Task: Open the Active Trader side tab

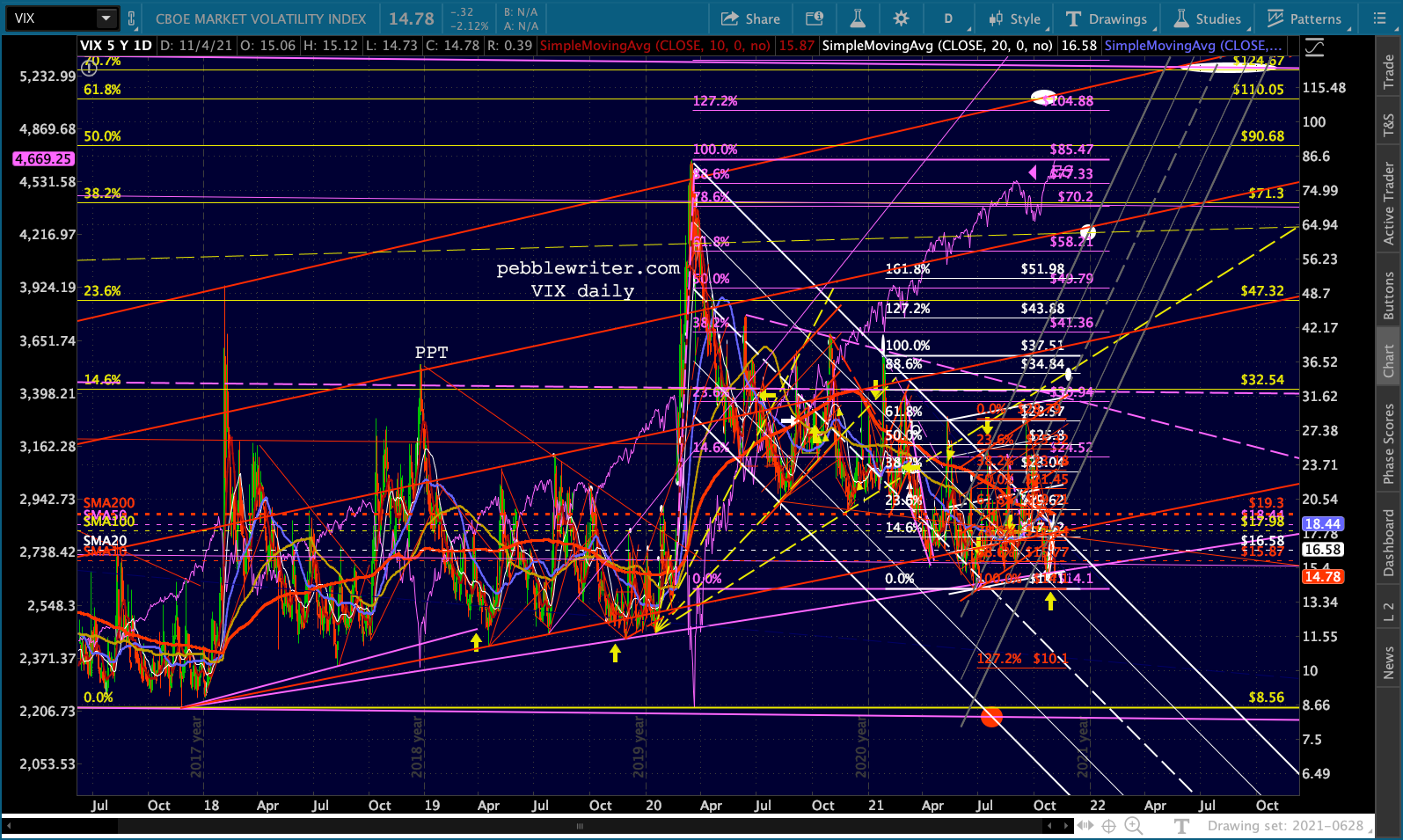Action: 1389,203
